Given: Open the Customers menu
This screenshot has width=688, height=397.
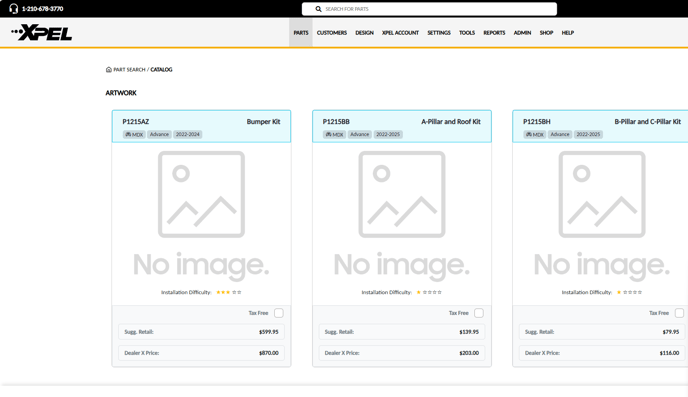Looking at the screenshot, I should pos(332,32).
